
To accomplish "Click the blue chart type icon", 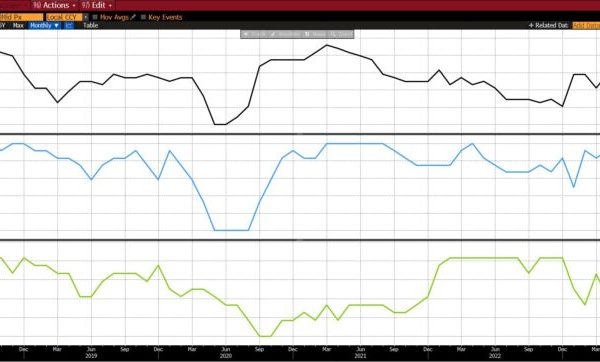I will point(69,25).
